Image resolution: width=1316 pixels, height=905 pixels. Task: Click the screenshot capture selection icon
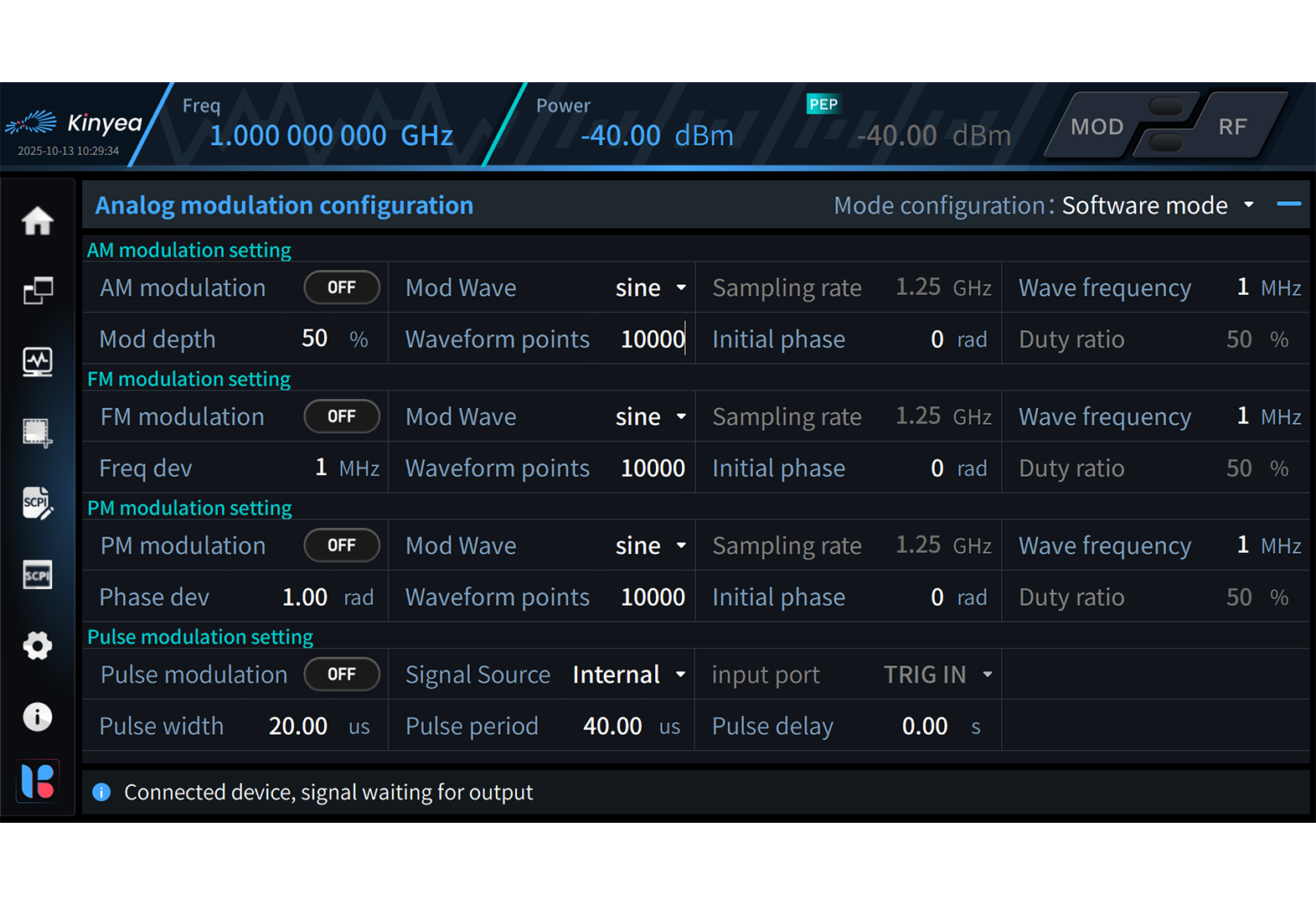tap(38, 433)
